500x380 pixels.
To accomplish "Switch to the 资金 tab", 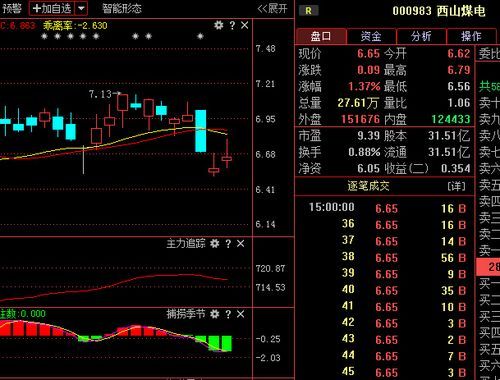I will click(x=371, y=36).
